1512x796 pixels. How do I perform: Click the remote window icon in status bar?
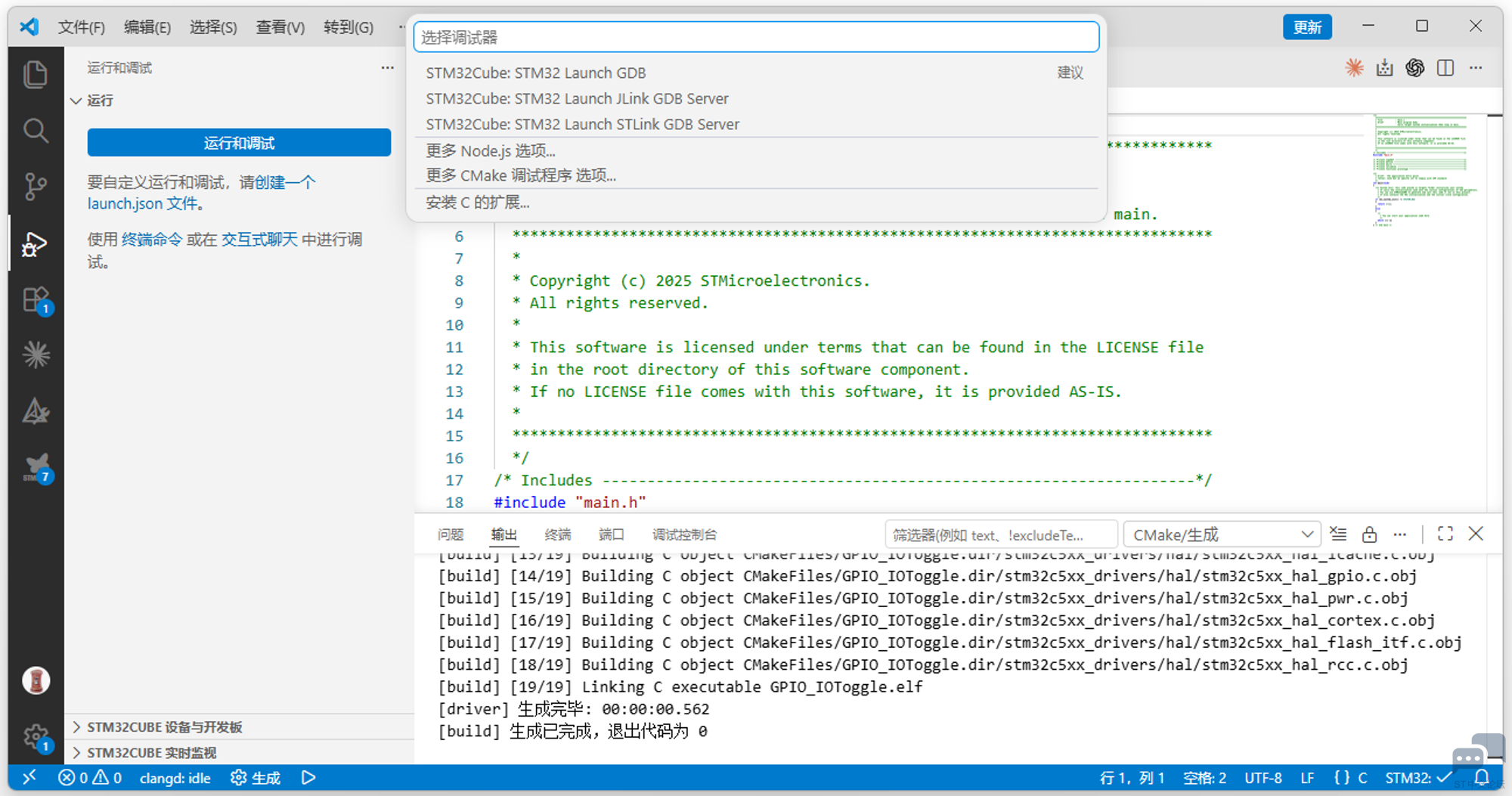point(29,777)
